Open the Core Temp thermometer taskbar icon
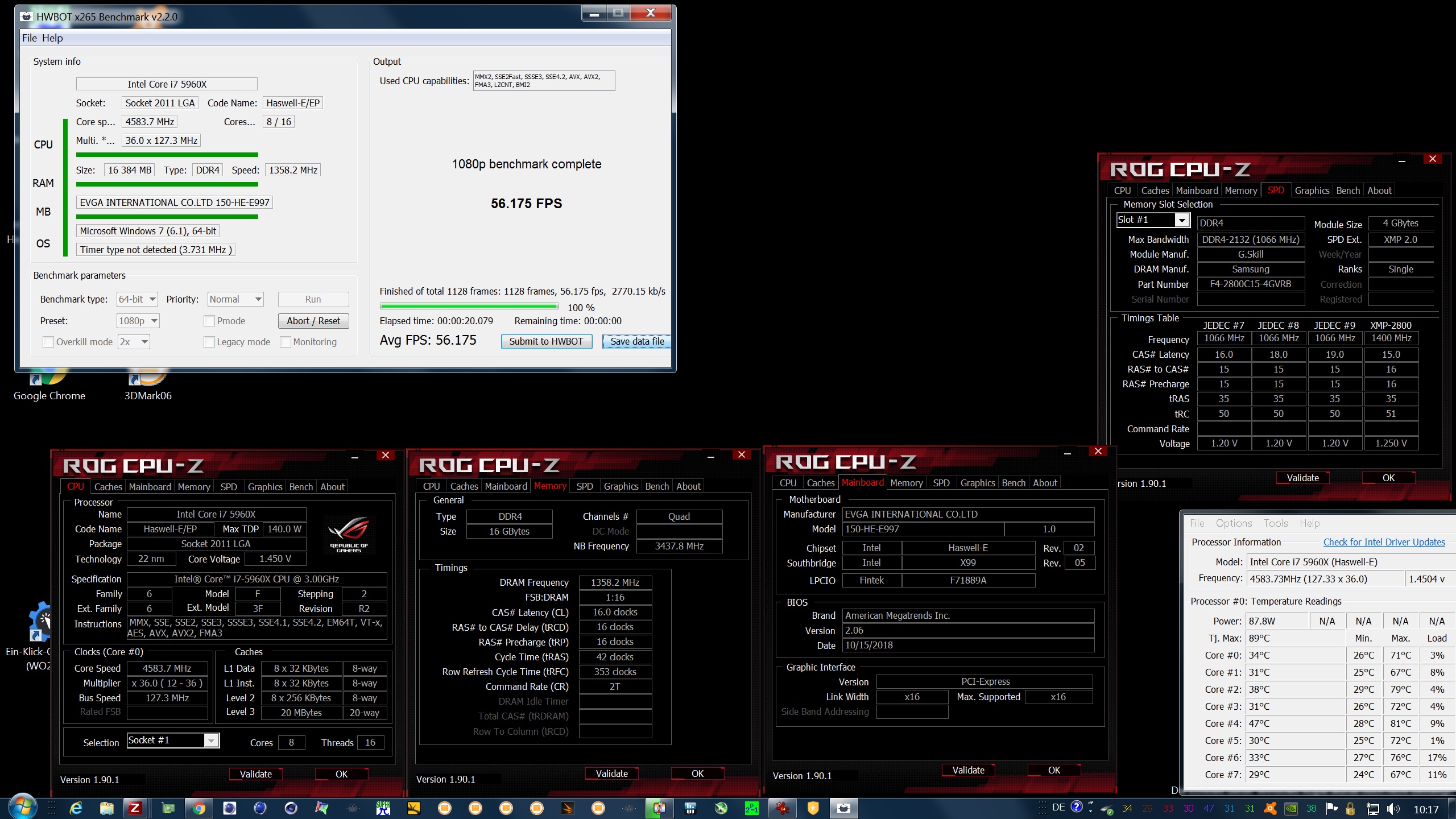Viewport: 1456px width, 819px height. pos(659,808)
